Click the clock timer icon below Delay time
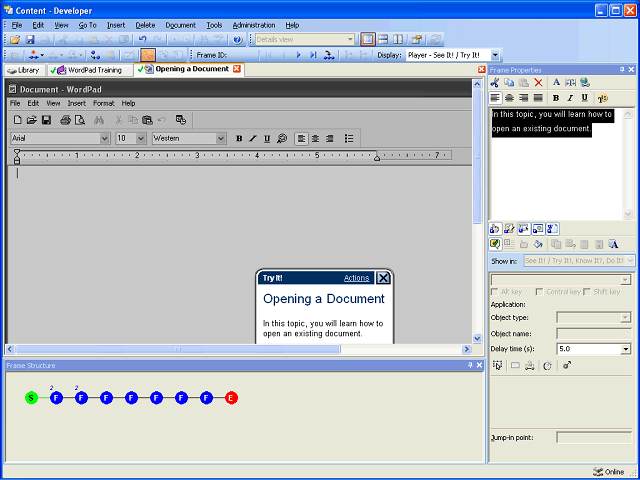 click(x=547, y=365)
